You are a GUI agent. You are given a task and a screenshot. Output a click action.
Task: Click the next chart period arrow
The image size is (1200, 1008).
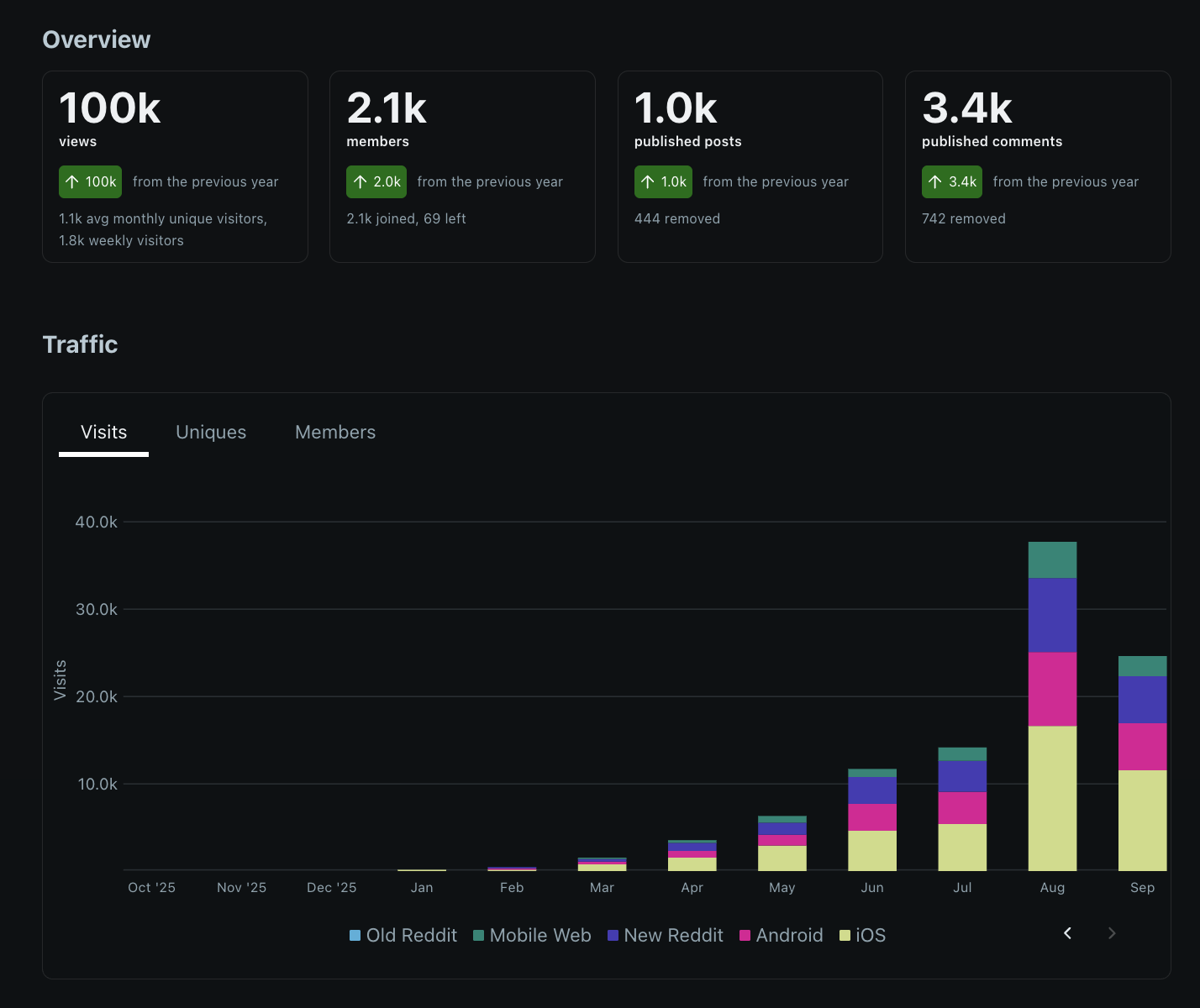click(x=1112, y=933)
